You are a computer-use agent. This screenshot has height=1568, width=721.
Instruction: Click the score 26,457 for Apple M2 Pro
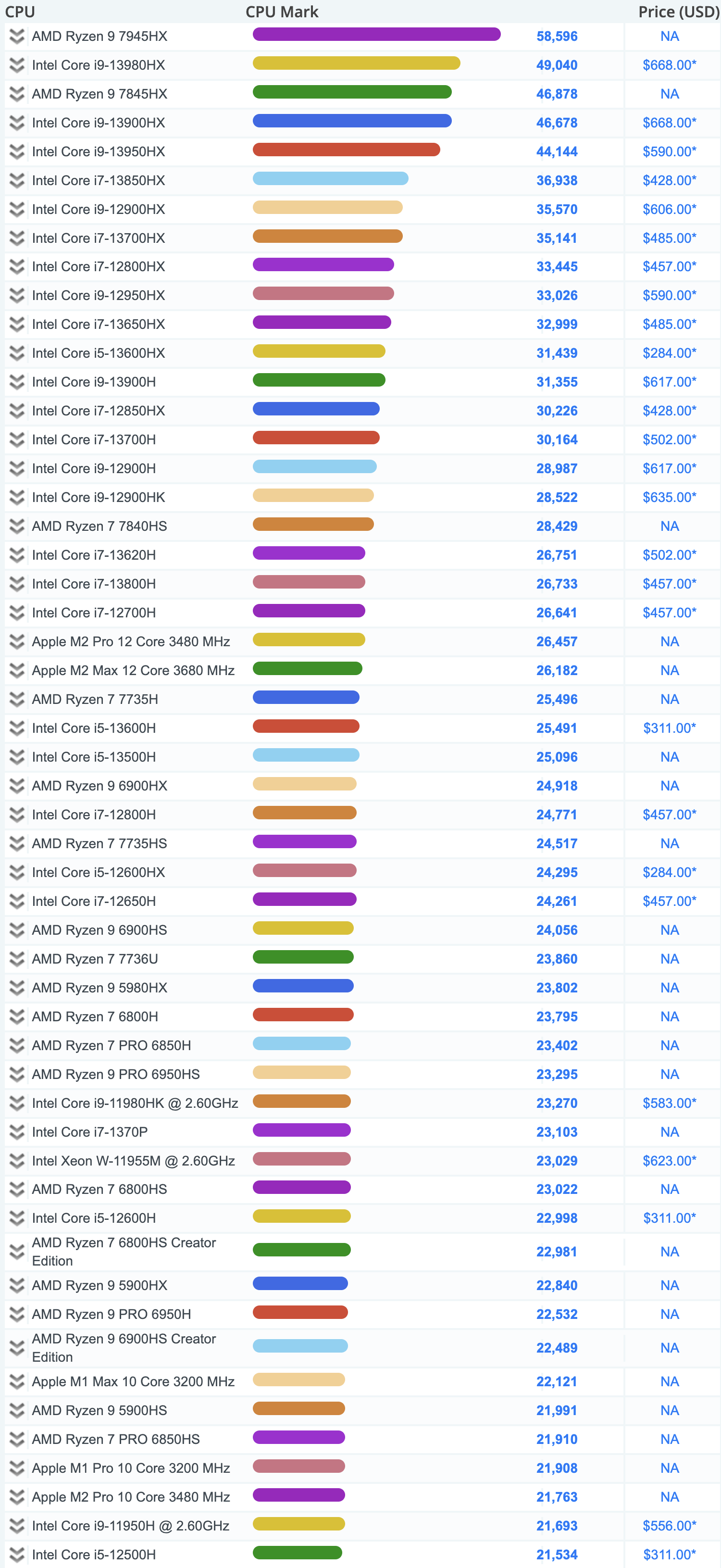pos(557,642)
